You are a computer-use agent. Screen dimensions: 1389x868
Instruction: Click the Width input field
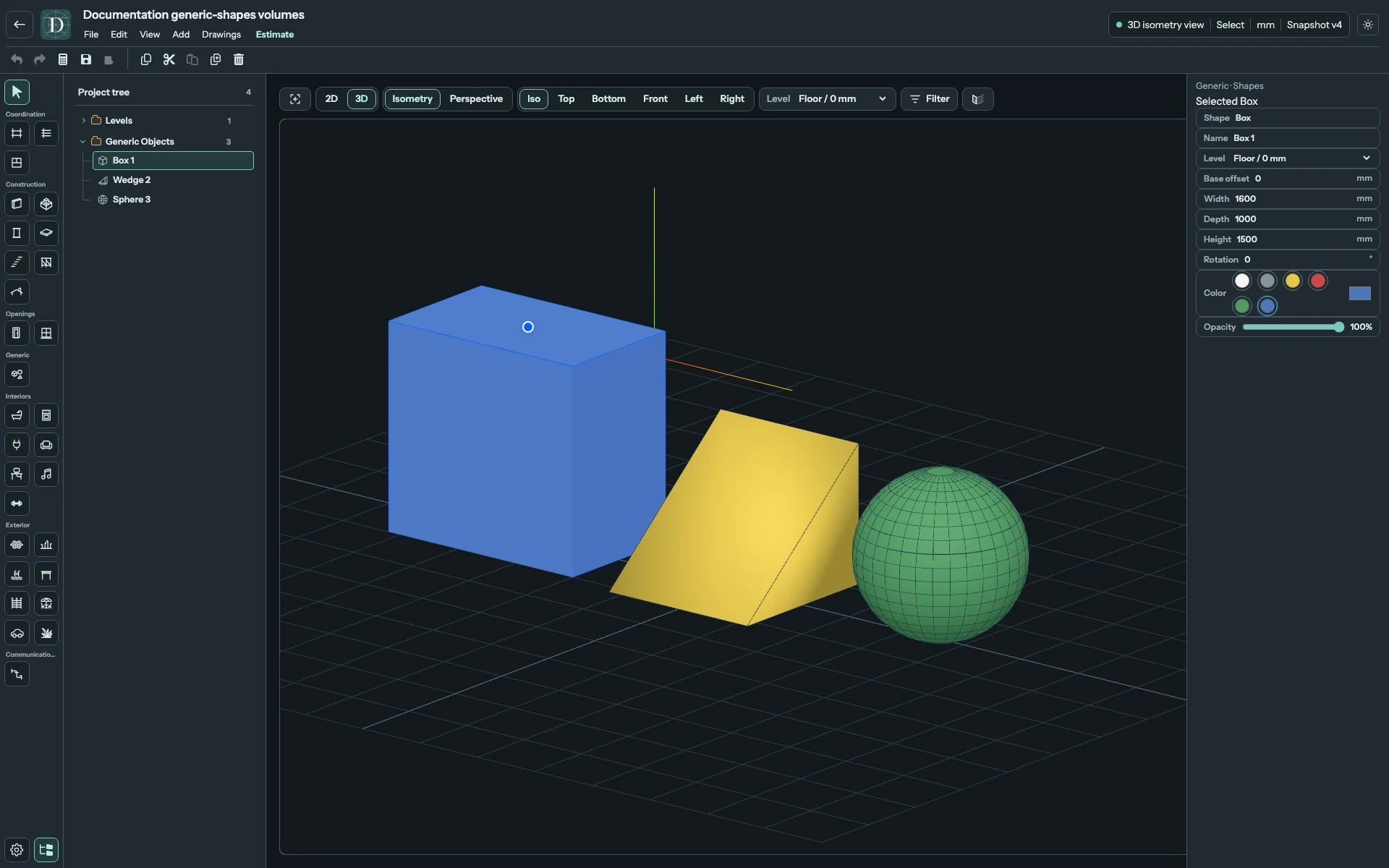tap(1288, 199)
